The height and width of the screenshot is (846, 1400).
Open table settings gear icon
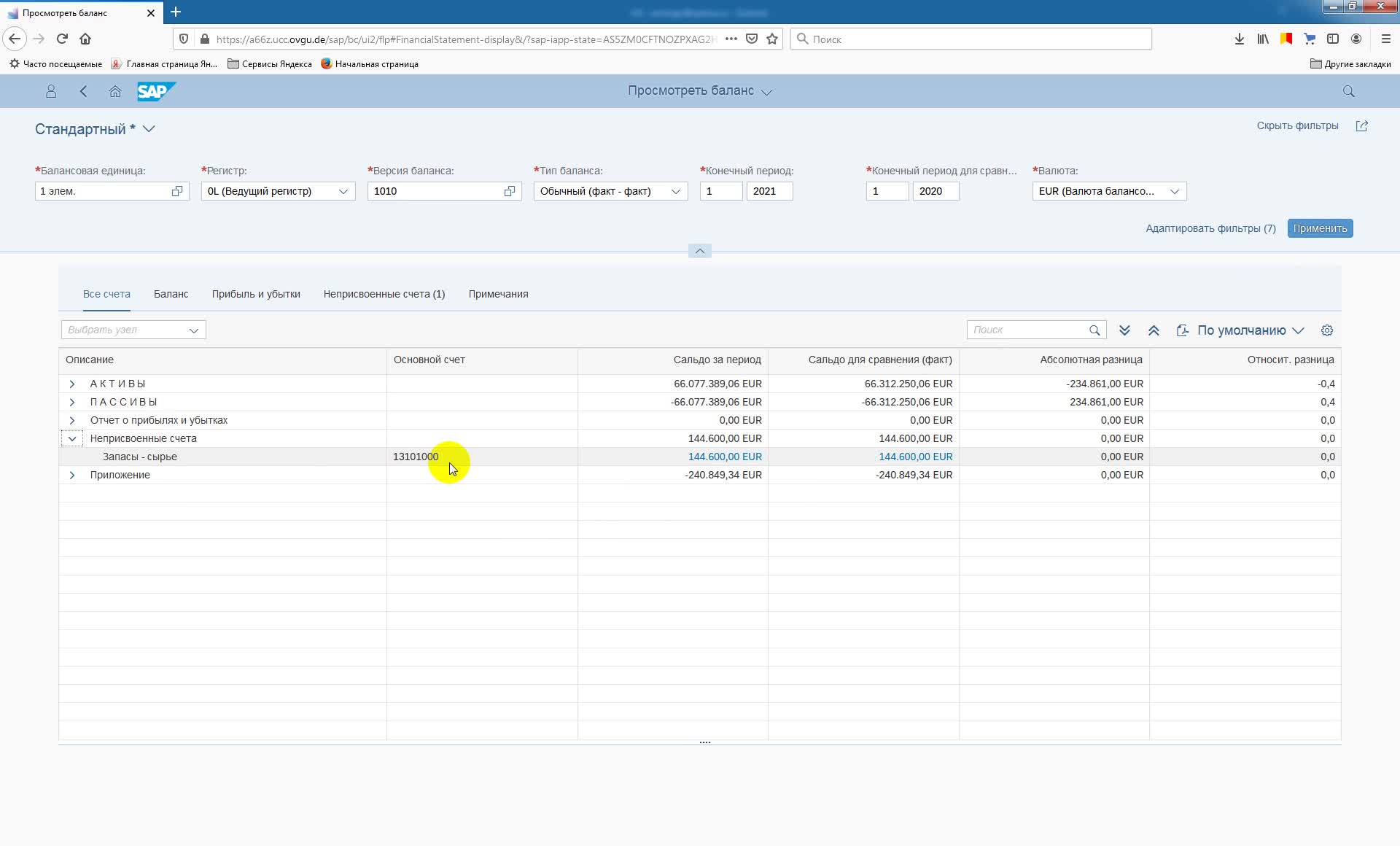coord(1327,330)
